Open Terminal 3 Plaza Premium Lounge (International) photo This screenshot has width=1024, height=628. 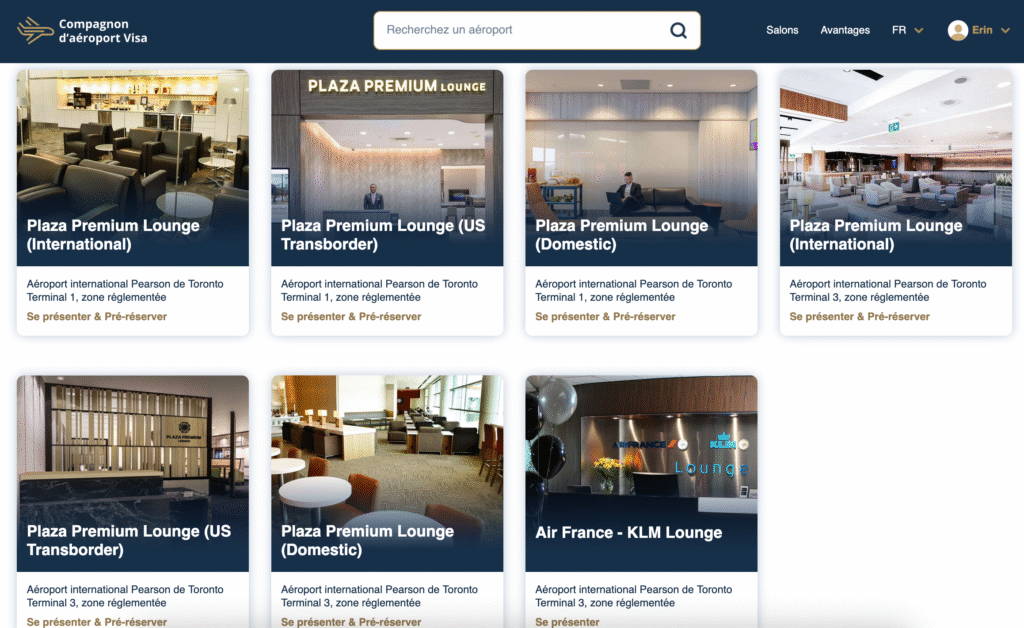(x=895, y=168)
